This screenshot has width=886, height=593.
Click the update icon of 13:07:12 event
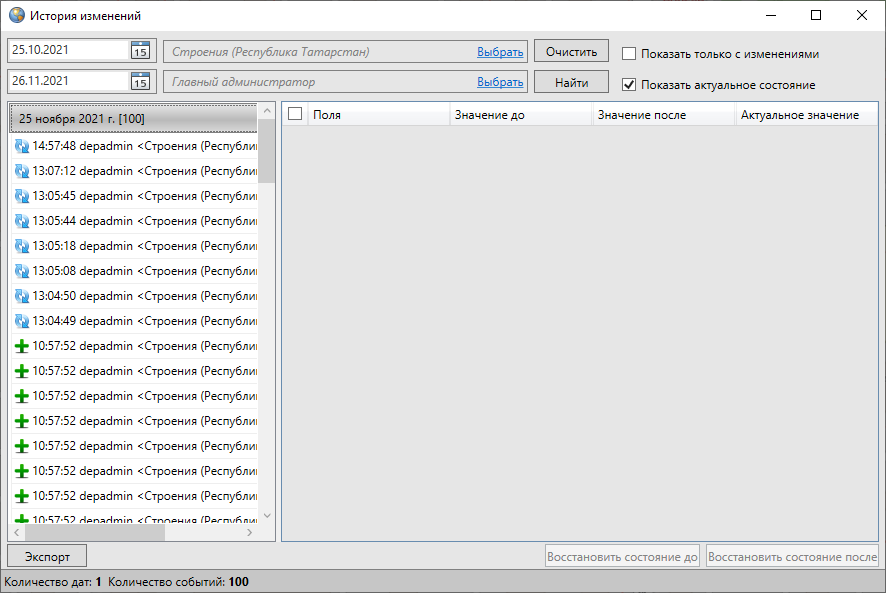tap(22, 171)
